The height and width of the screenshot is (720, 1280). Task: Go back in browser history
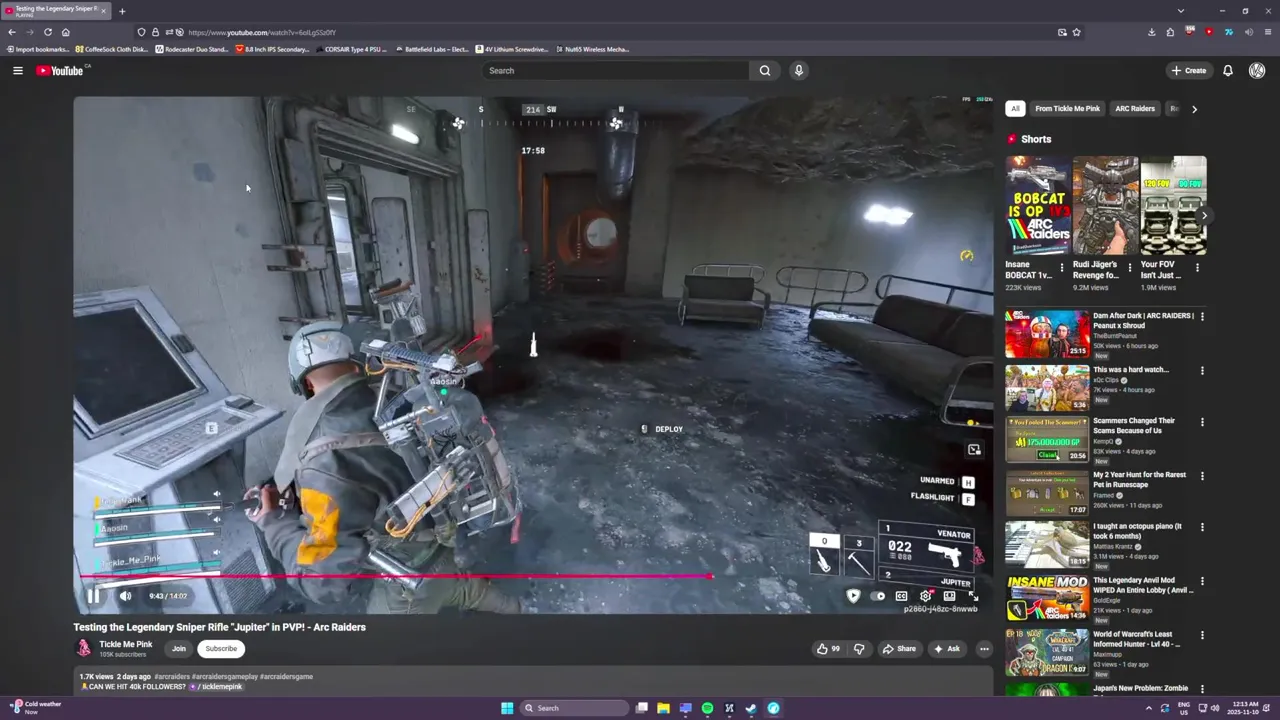[12, 32]
